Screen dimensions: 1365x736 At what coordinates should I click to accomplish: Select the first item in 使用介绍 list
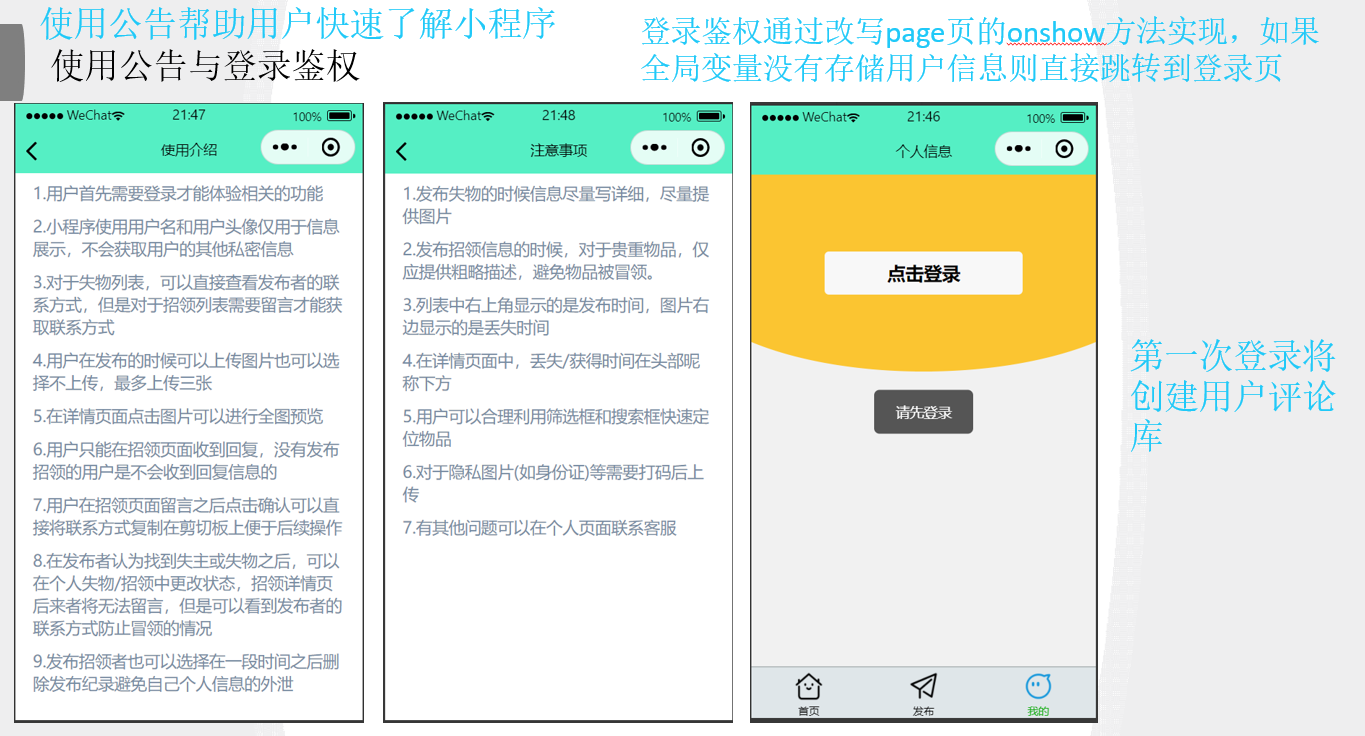tap(178, 194)
